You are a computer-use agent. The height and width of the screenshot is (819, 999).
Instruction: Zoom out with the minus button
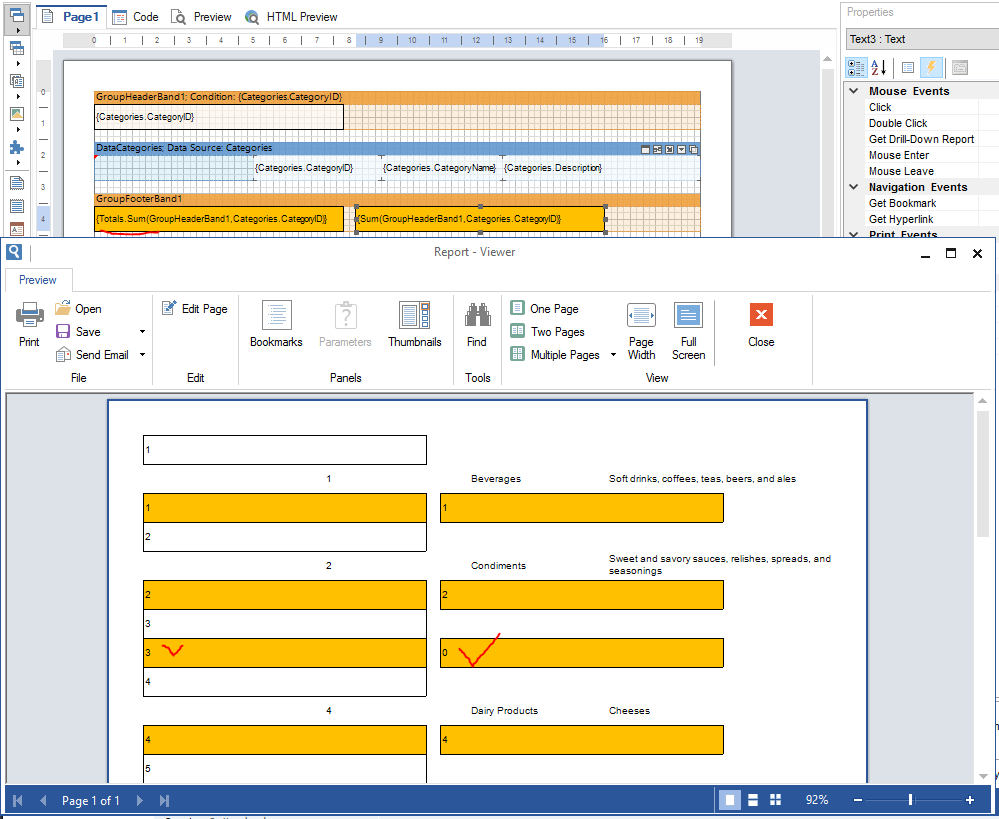pos(858,800)
